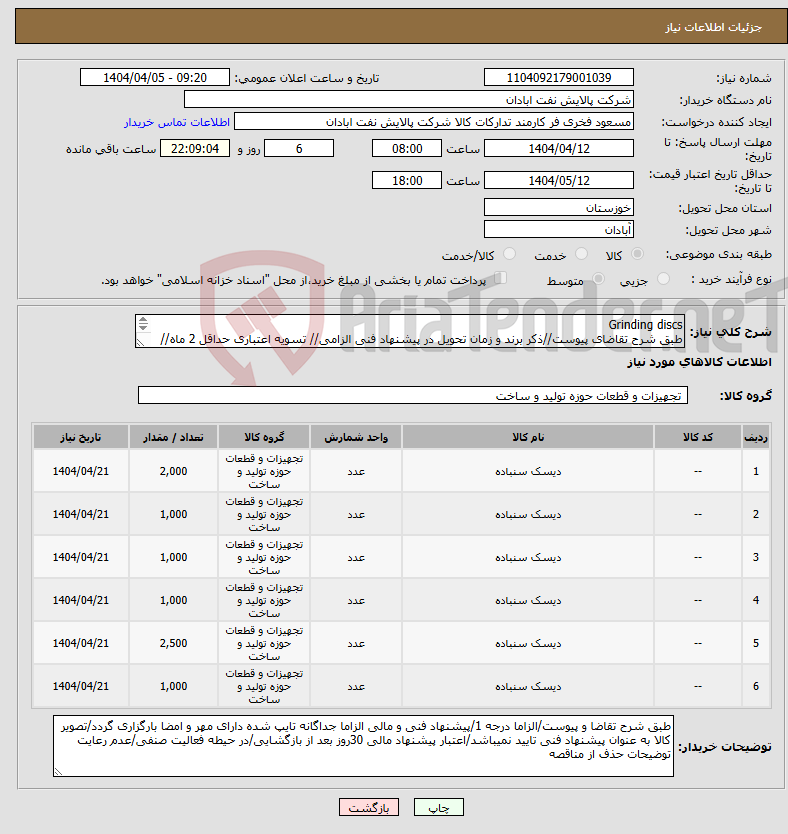Click need date 1404/04/21 in row 2
788x834 pixels.
(x=80, y=514)
